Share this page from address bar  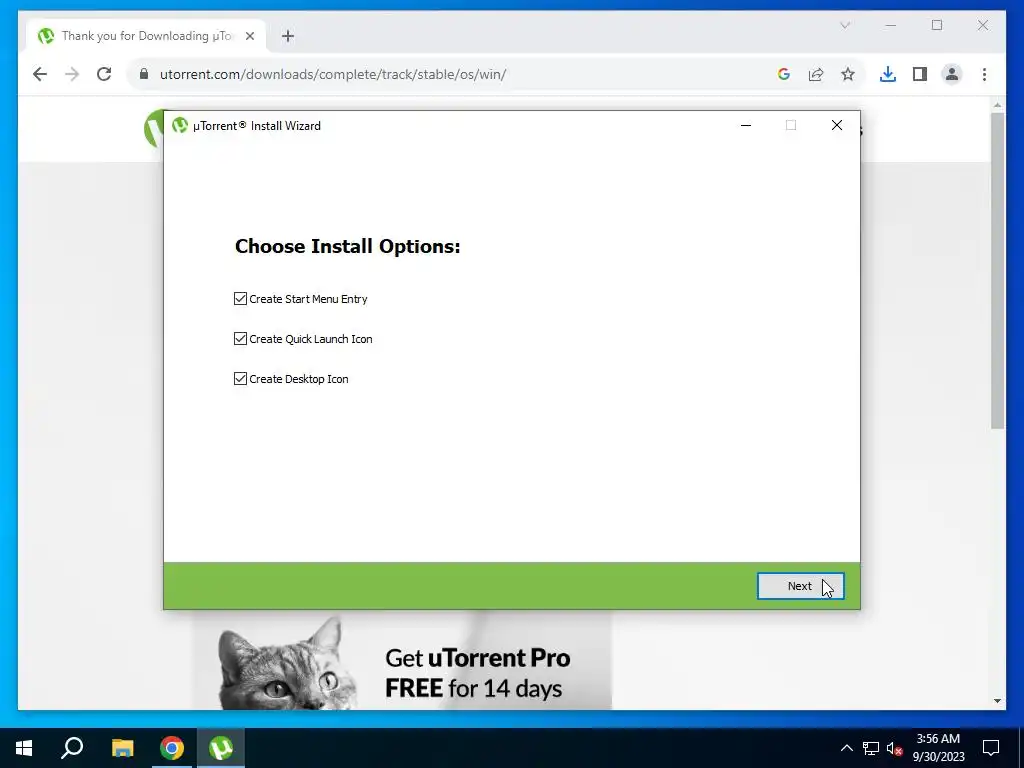click(x=816, y=74)
